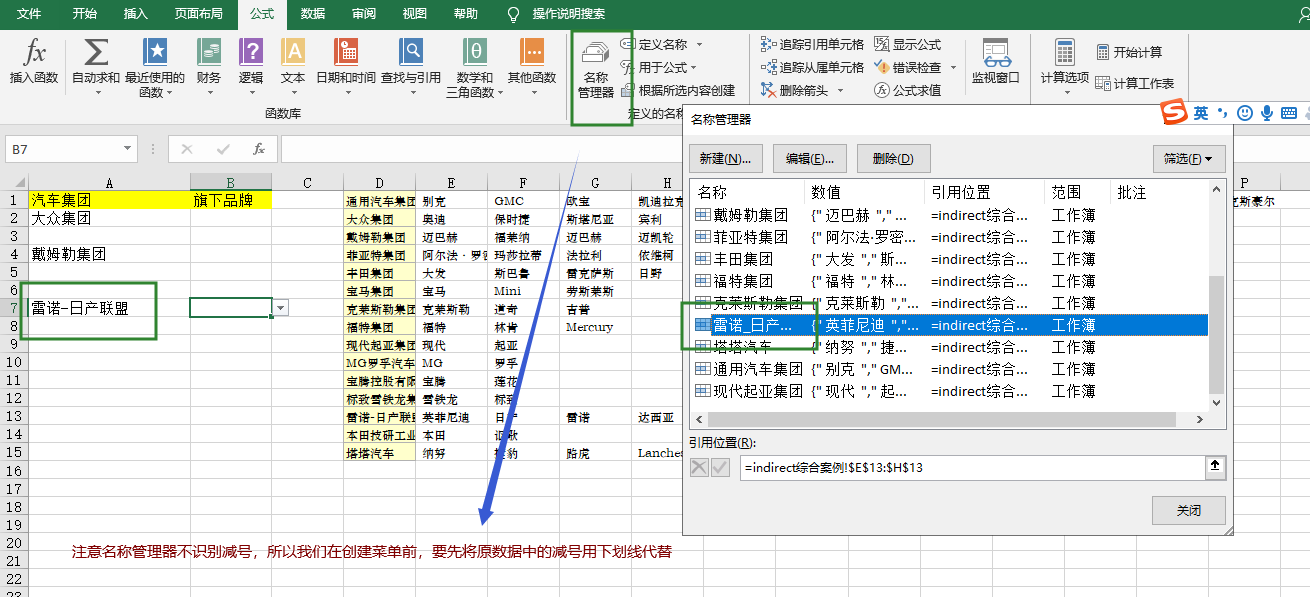The height and width of the screenshot is (597, 1310).
Task: Open the Name Manager (名称管理器) ribbon button
Action: tap(596, 69)
